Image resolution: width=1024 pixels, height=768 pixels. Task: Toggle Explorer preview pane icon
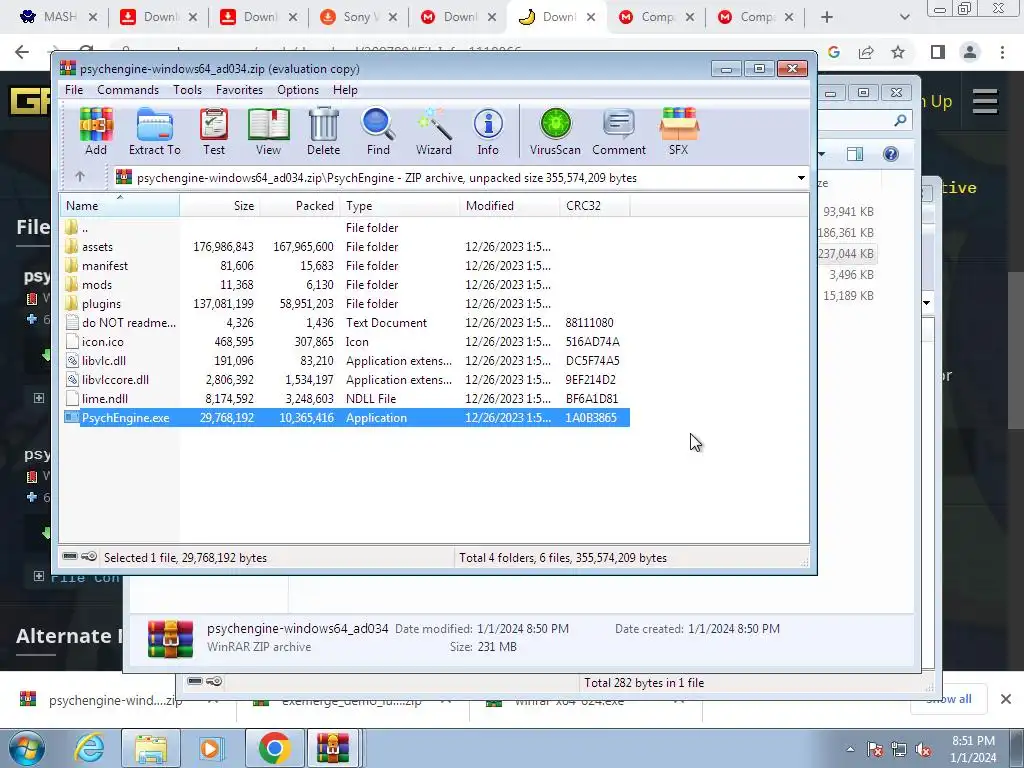point(855,153)
